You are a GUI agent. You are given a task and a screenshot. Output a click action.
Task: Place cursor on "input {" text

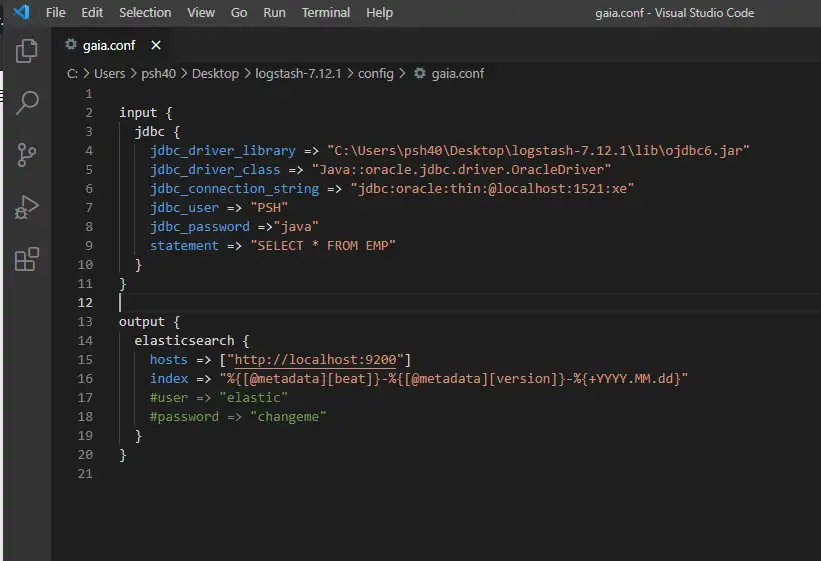146,113
